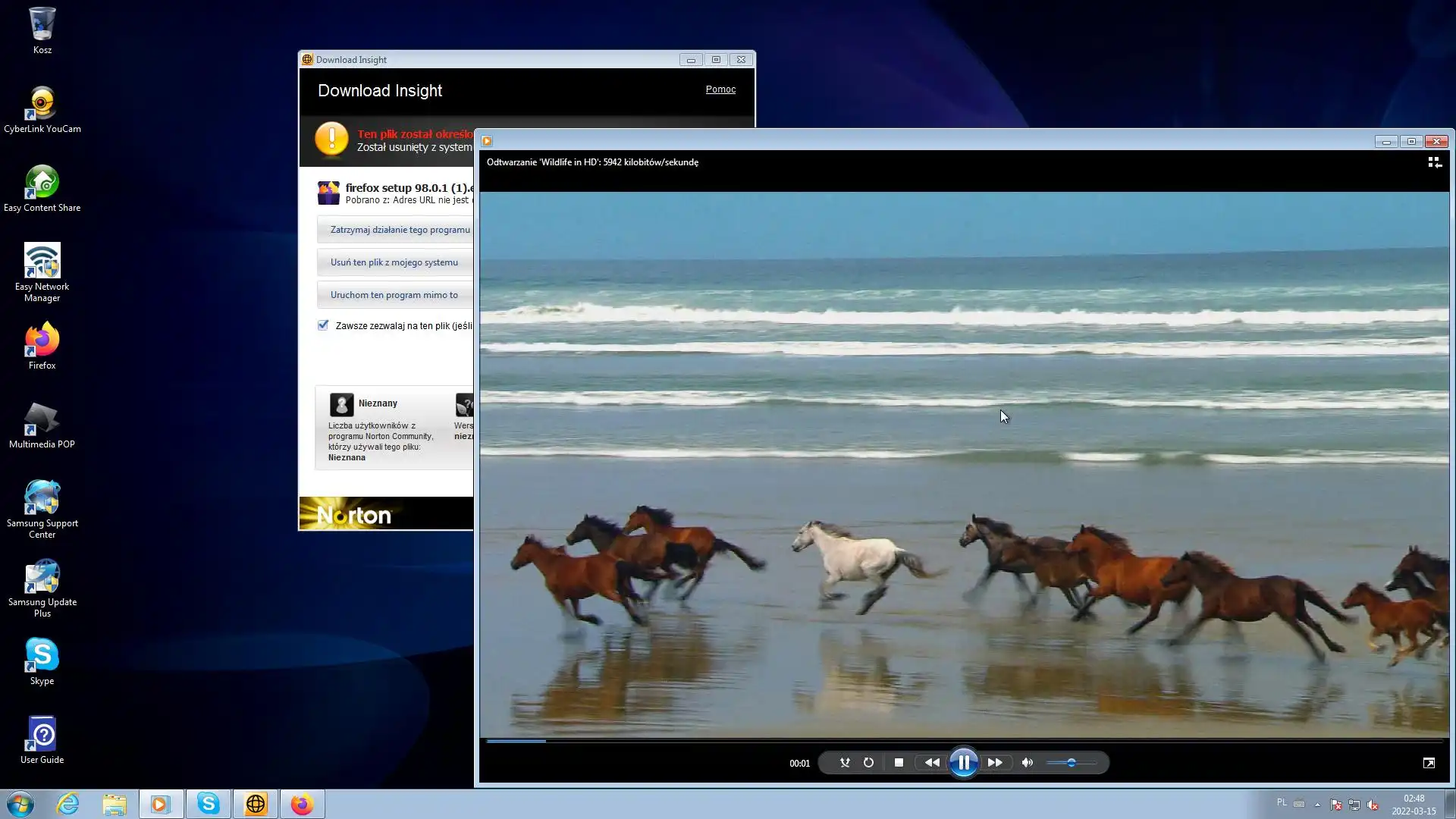
Task: Switch player to full screen view
Action: click(1429, 763)
